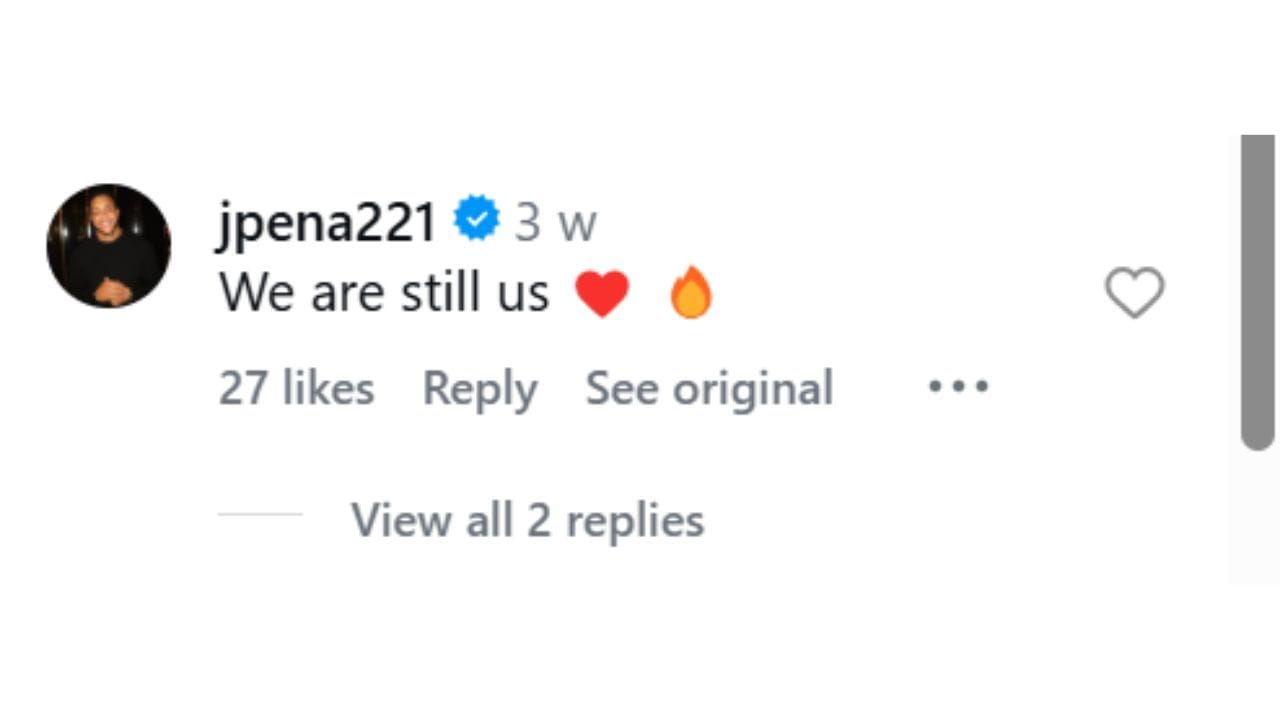This screenshot has width=1280, height=720.
Task: Open the jpena221 username link
Action: click(x=326, y=221)
